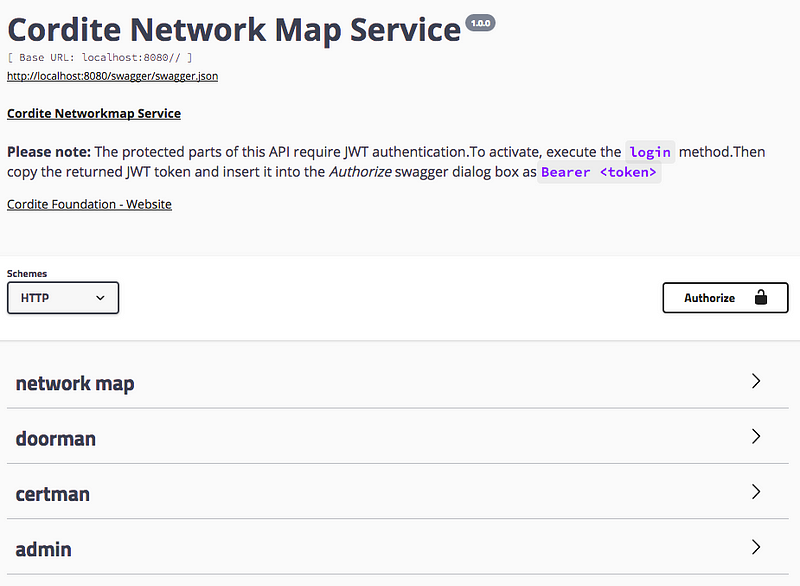Click the Authorize button label
This screenshot has width=800, height=586.
tap(709, 298)
